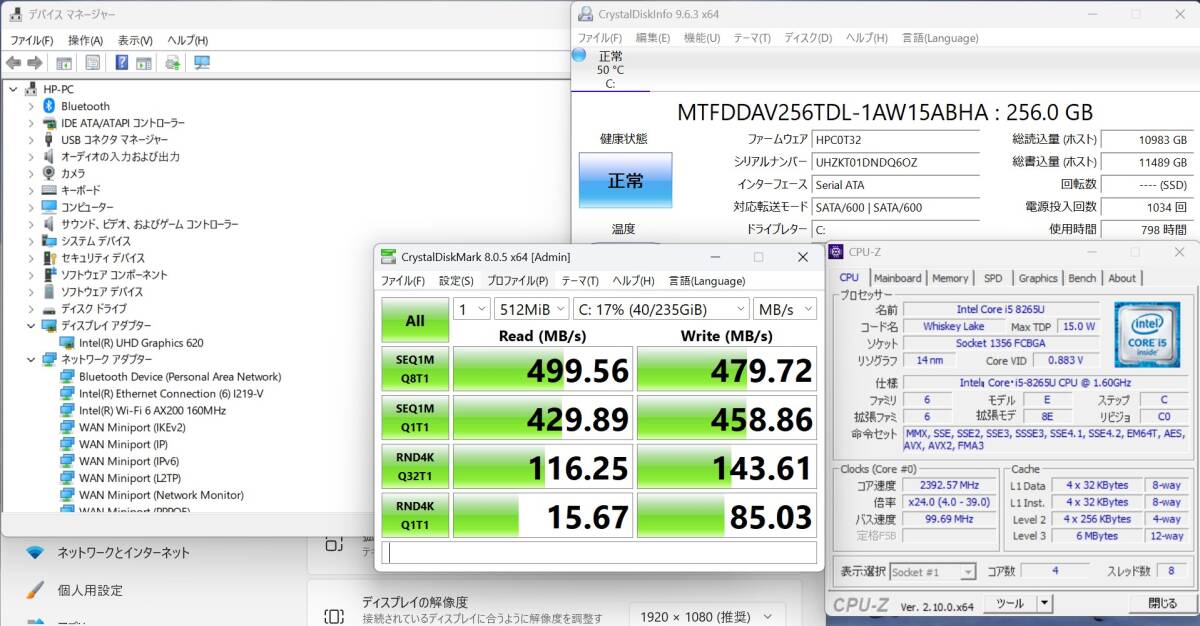The height and width of the screenshot is (626, 1200).
Task: Switch to the Graphics tab in CPU-Z
Action: [x=1038, y=278]
